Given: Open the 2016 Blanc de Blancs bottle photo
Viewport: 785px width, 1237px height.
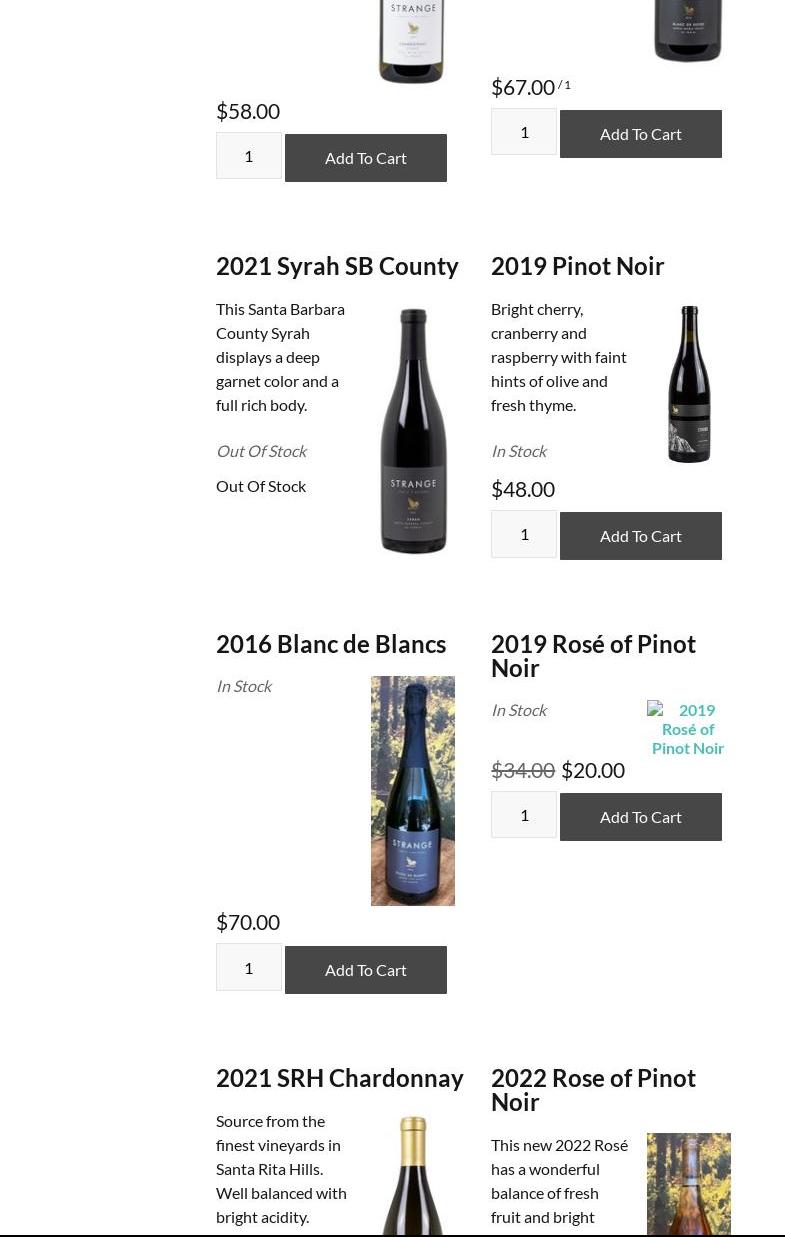Looking at the screenshot, I should point(413,790).
